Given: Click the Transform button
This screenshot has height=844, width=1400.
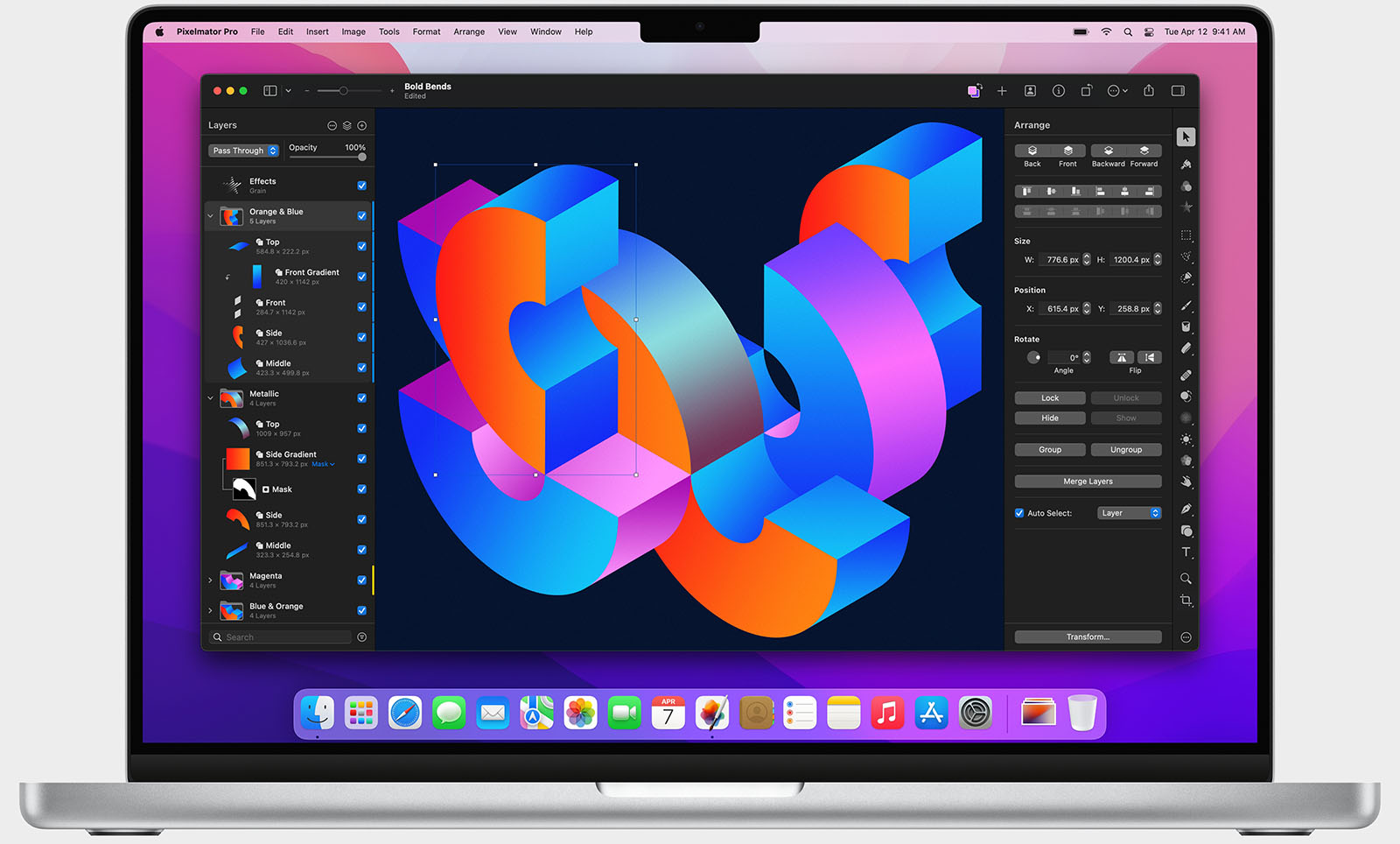Looking at the screenshot, I should [1087, 637].
